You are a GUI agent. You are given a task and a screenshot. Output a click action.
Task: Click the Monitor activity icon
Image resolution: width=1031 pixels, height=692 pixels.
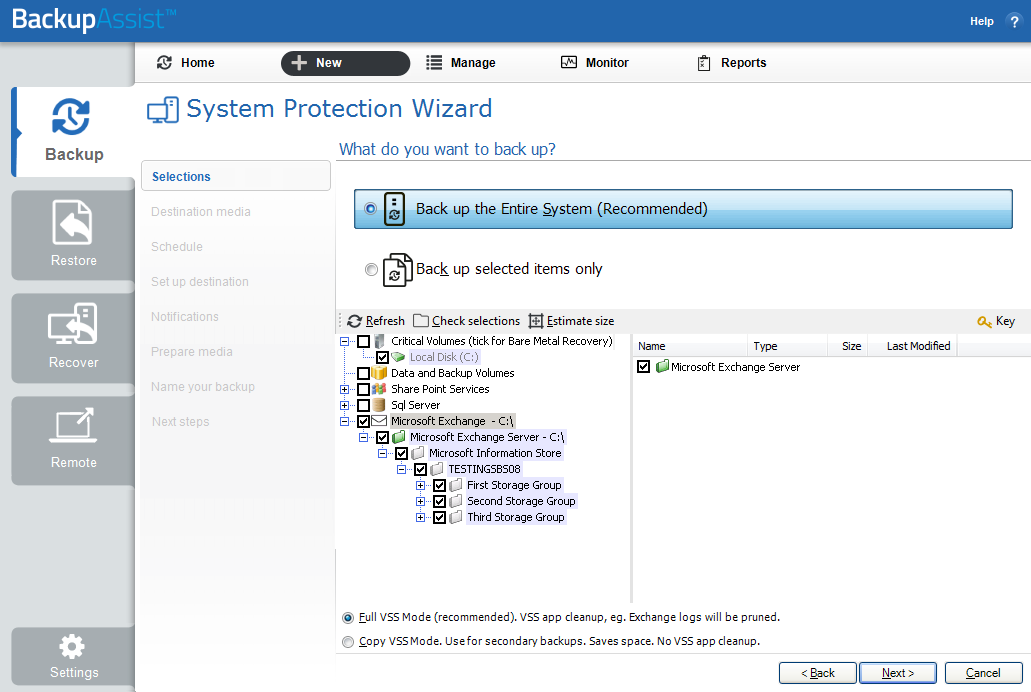(569, 62)
